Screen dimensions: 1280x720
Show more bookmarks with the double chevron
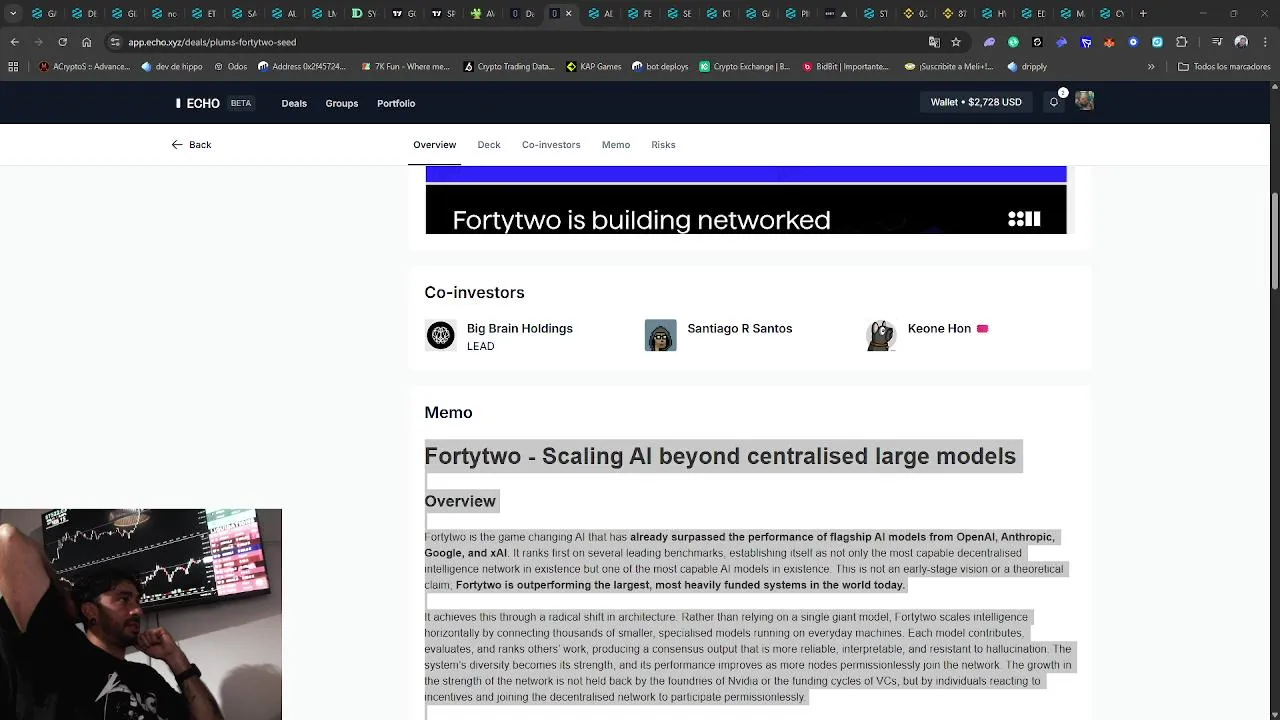pos(1151,67)
